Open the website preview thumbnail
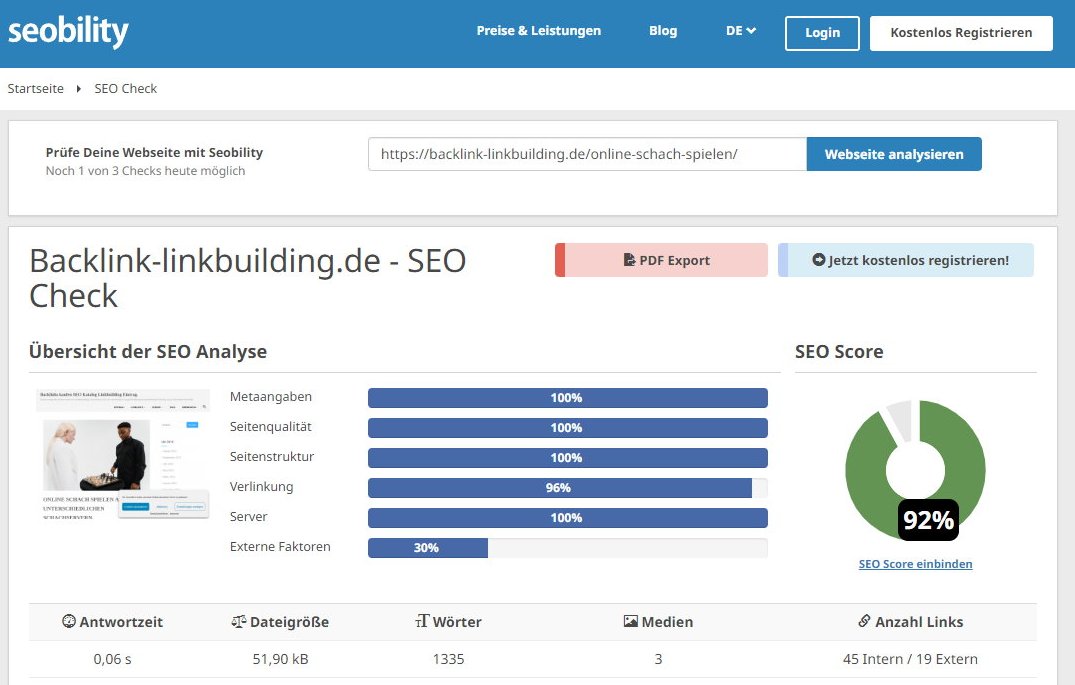The width and height of the screenshot is (1075, 685). point(123,458)
